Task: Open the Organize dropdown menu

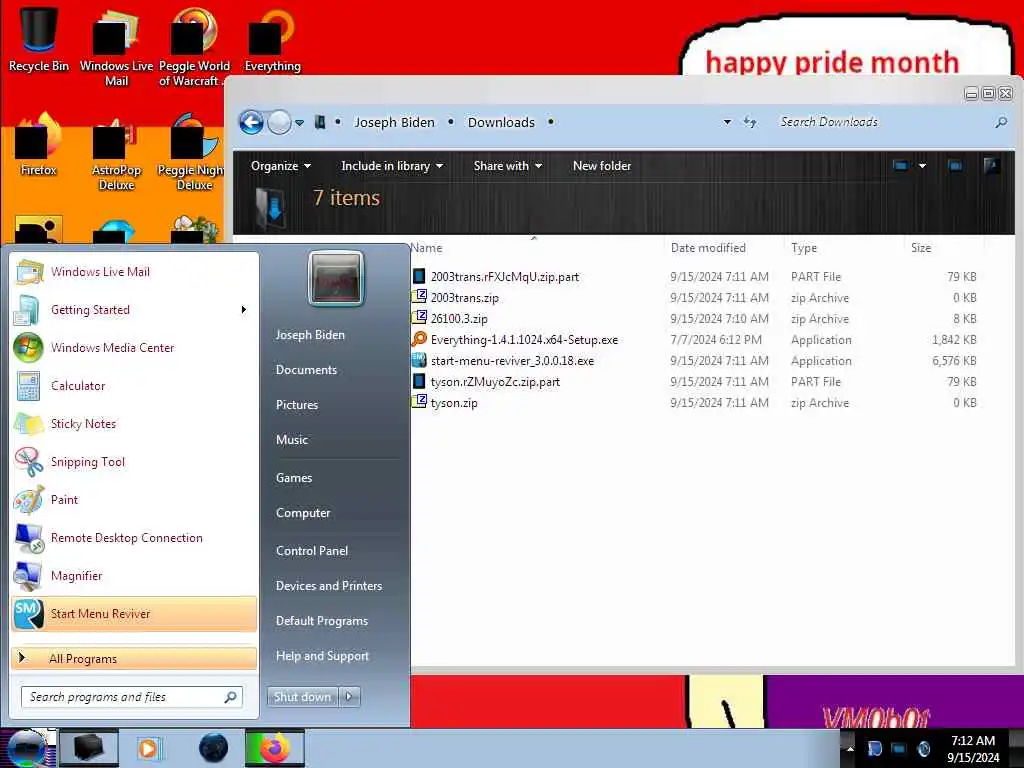Action: pyautogui.click(x=281, y=166)
